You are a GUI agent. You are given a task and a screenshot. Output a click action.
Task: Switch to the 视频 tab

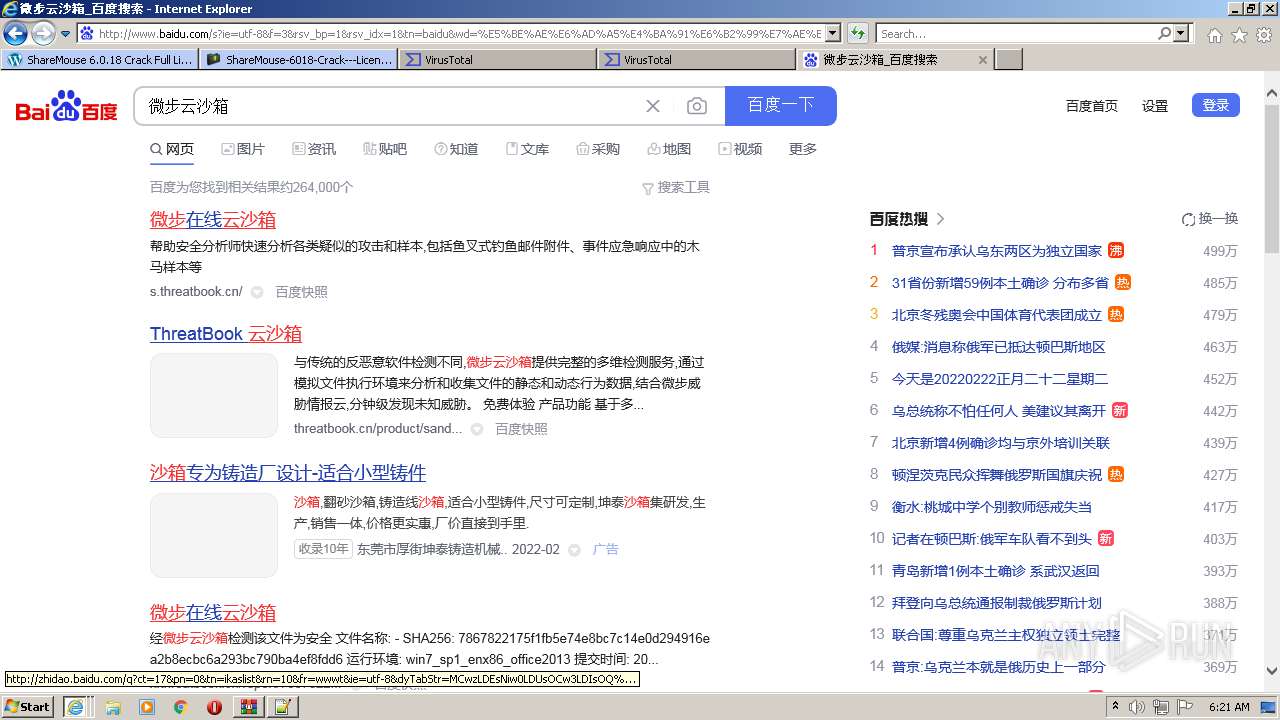(740, 149)
